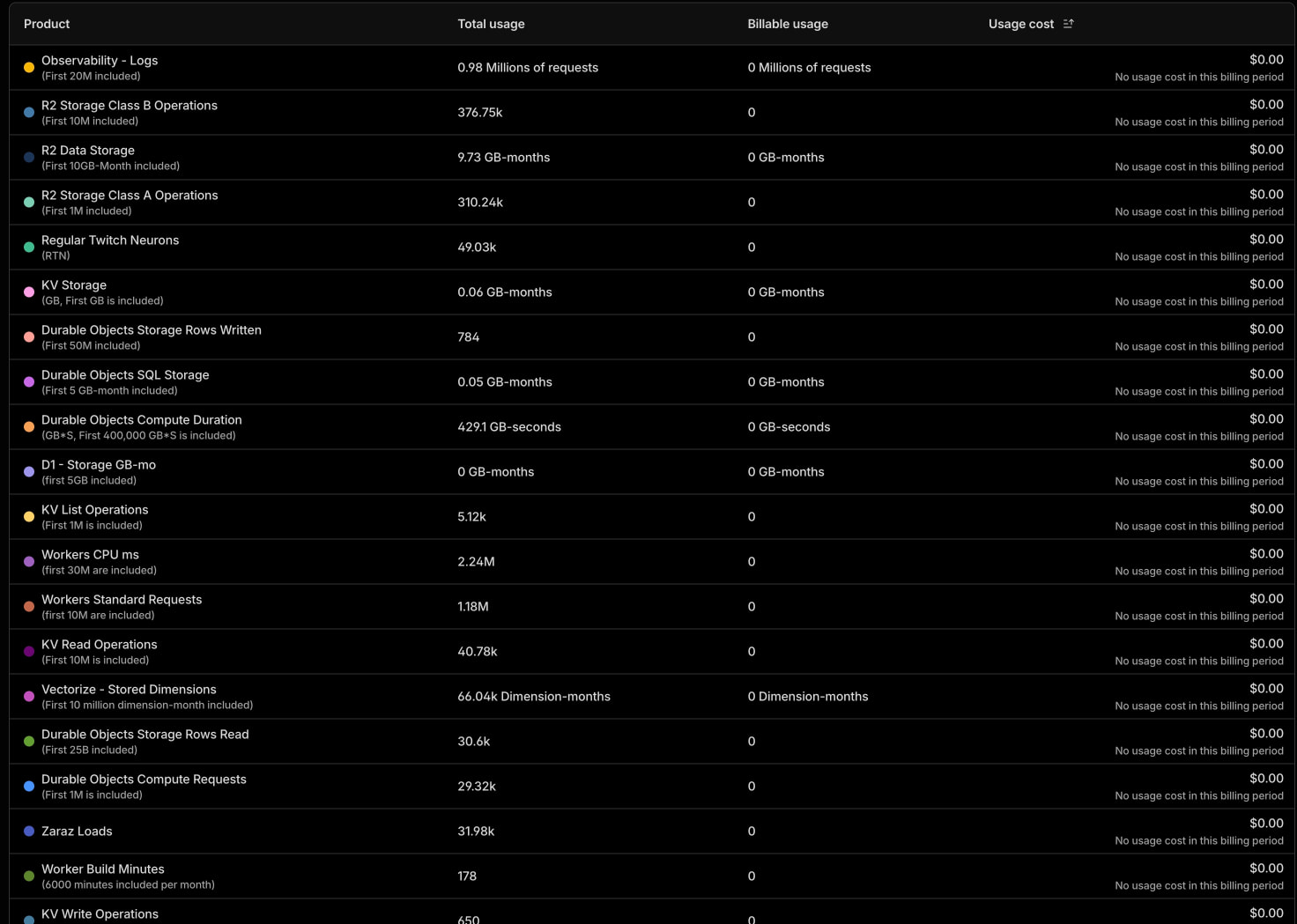This screenshot has width=1297, height=924.
Task: Click the 1.18M total usage value
Action: coord(473,607)
